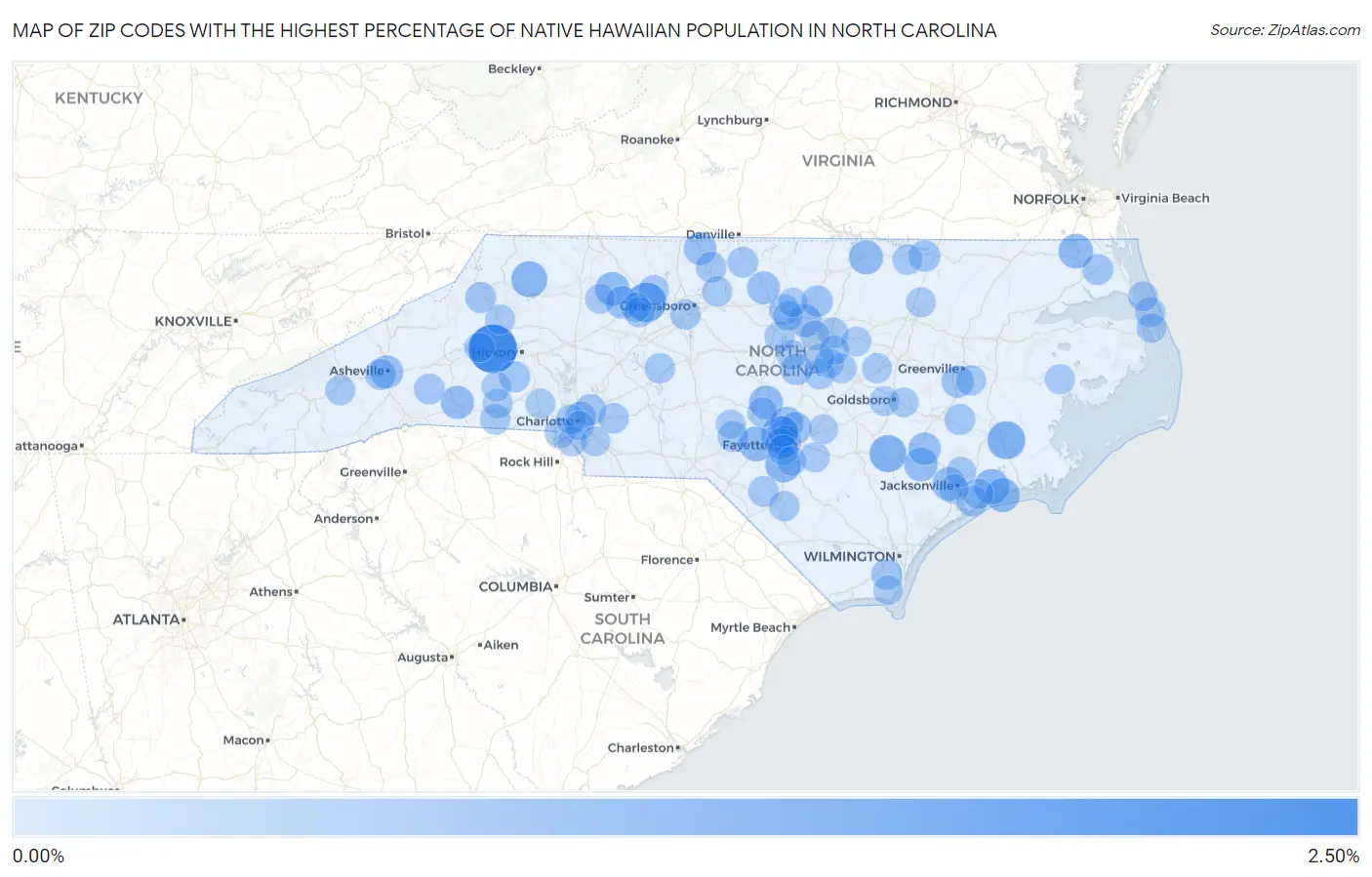1372x877 pixels.
Task: Click the Rock Hill label
Action: [527, 462]
